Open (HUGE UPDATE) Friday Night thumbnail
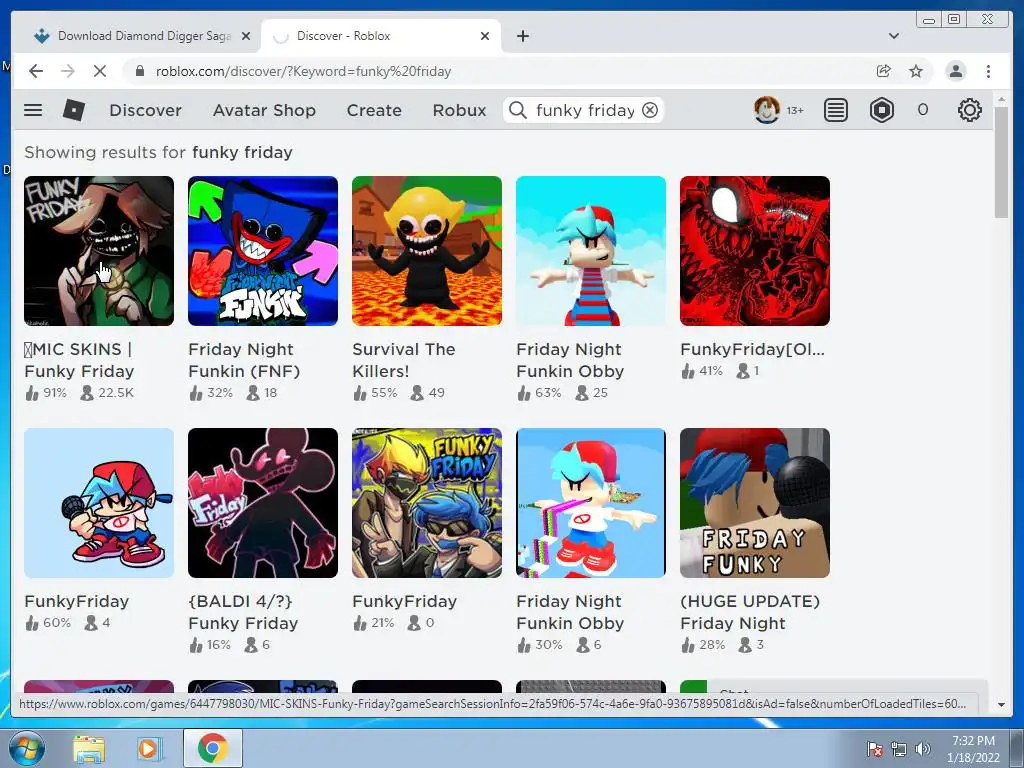This screenshot has height=768, width=1024. coord(755,503)
